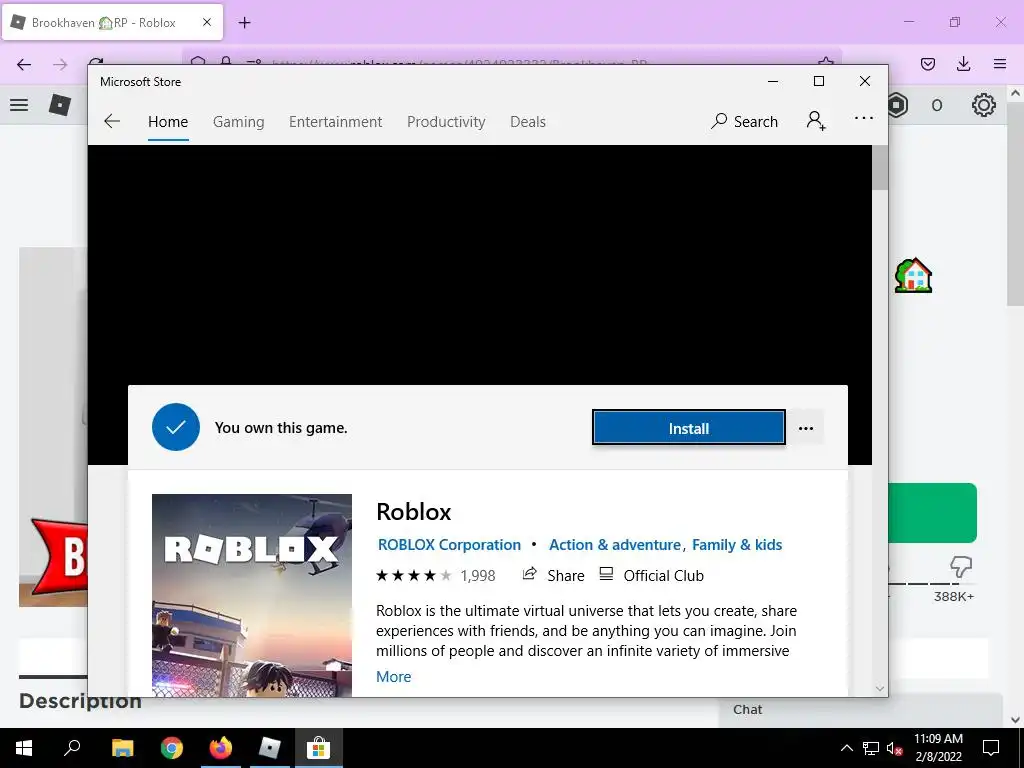Image resolution: width=1024 pixels, height=768 pixels.
Task: Open the taskbar clock and date
Action: click(938, 748)
